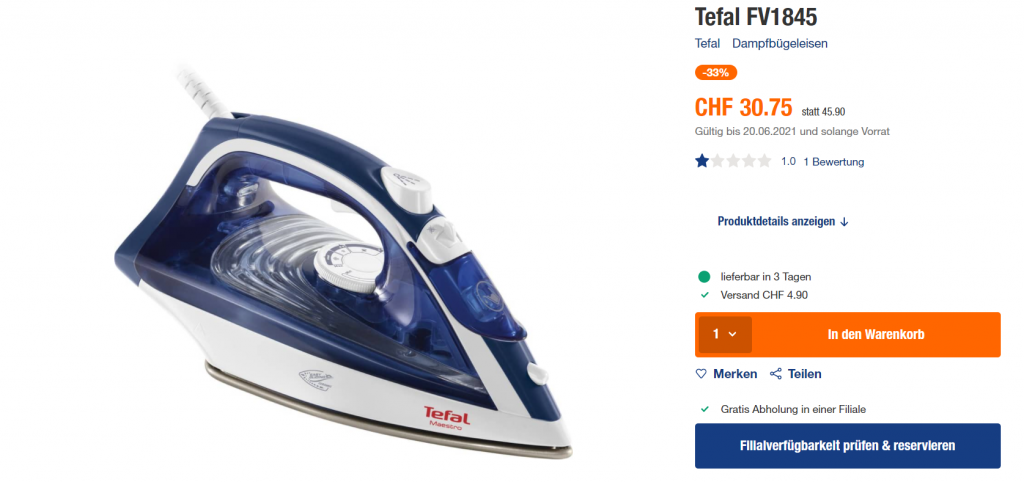The width and height of the screenshot is (1024, 482).
Task: Click the fifth empty rating star
Action: tap(765, 161)
